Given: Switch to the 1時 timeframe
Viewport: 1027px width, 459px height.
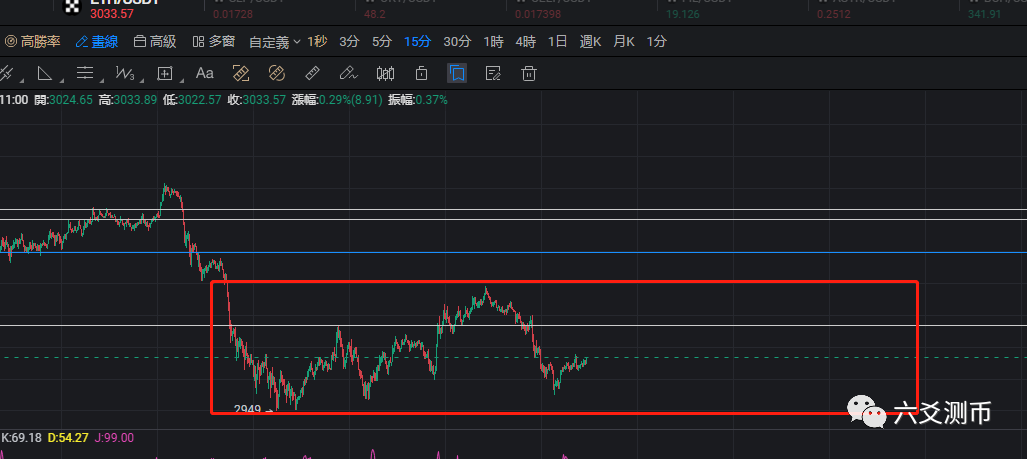Looking at the screenshot, I should click(494, 42).
